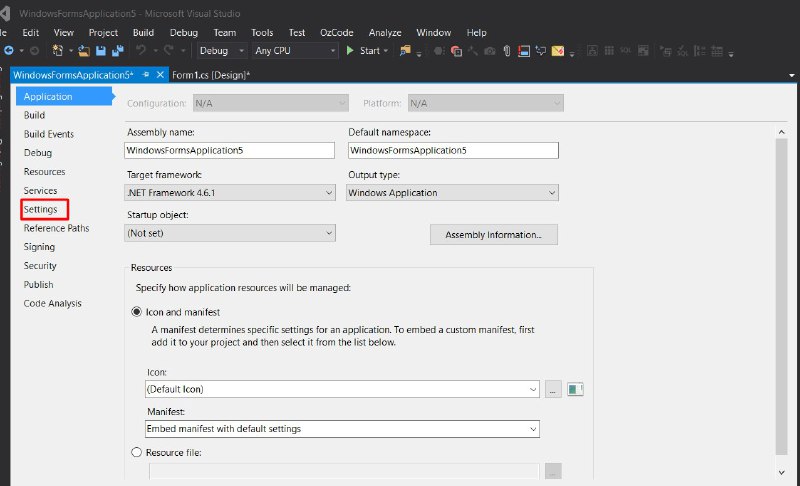800x486 pixels.
Task: Close the WindowsFormsApplication5 properties tab
Action: [x=160, y=74]
